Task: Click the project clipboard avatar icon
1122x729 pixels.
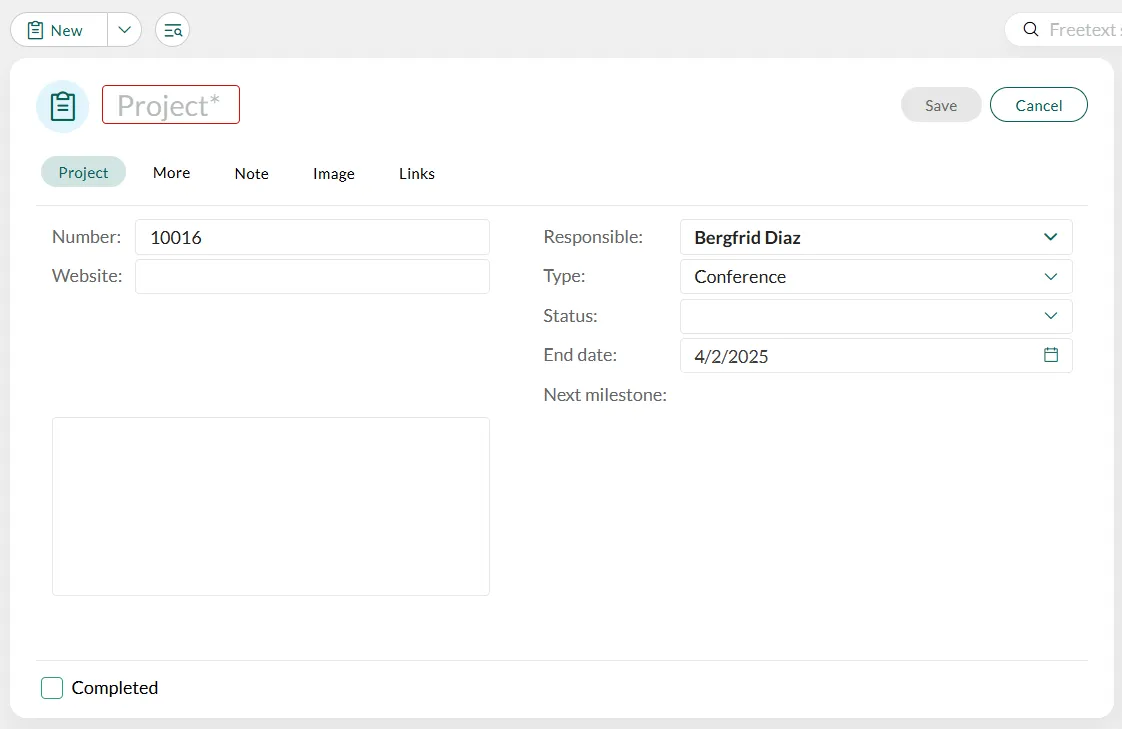Action: click(62, 106)
